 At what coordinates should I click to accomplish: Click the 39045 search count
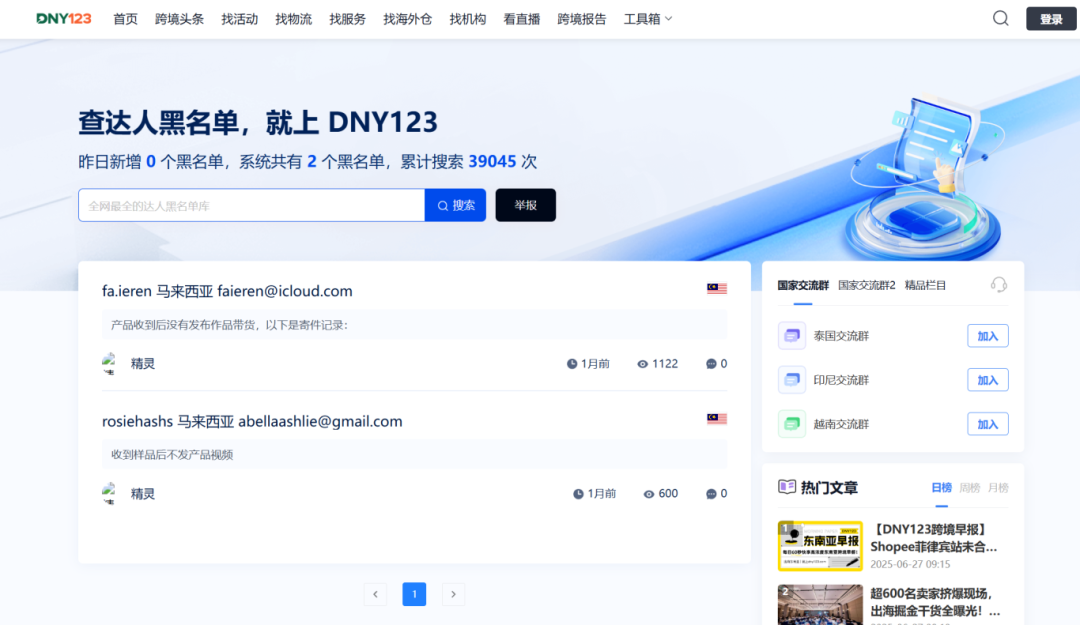pyautogui.click(x=492, y=162)
